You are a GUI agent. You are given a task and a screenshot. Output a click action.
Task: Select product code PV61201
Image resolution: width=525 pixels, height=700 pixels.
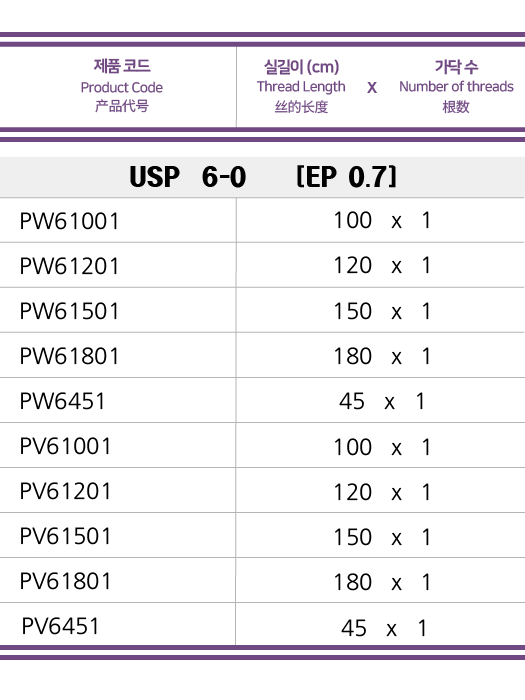click(x=65, y=492)
